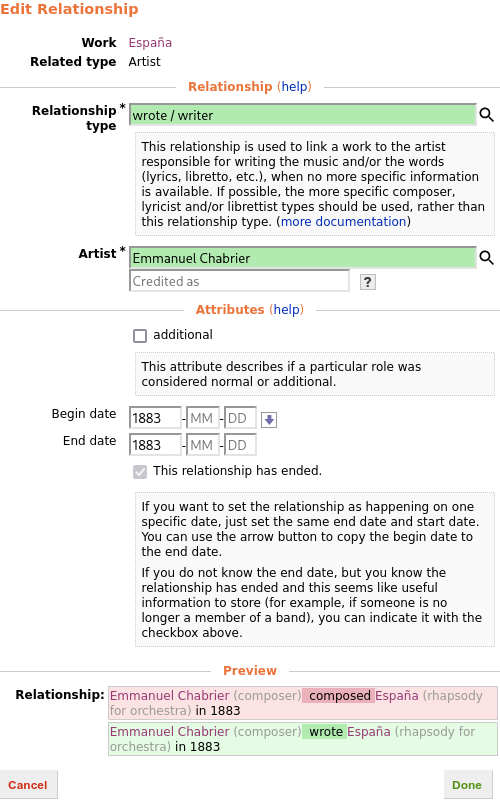Open España link in red preview row
This screenshot has width=500, height=802.
[397, 696]
